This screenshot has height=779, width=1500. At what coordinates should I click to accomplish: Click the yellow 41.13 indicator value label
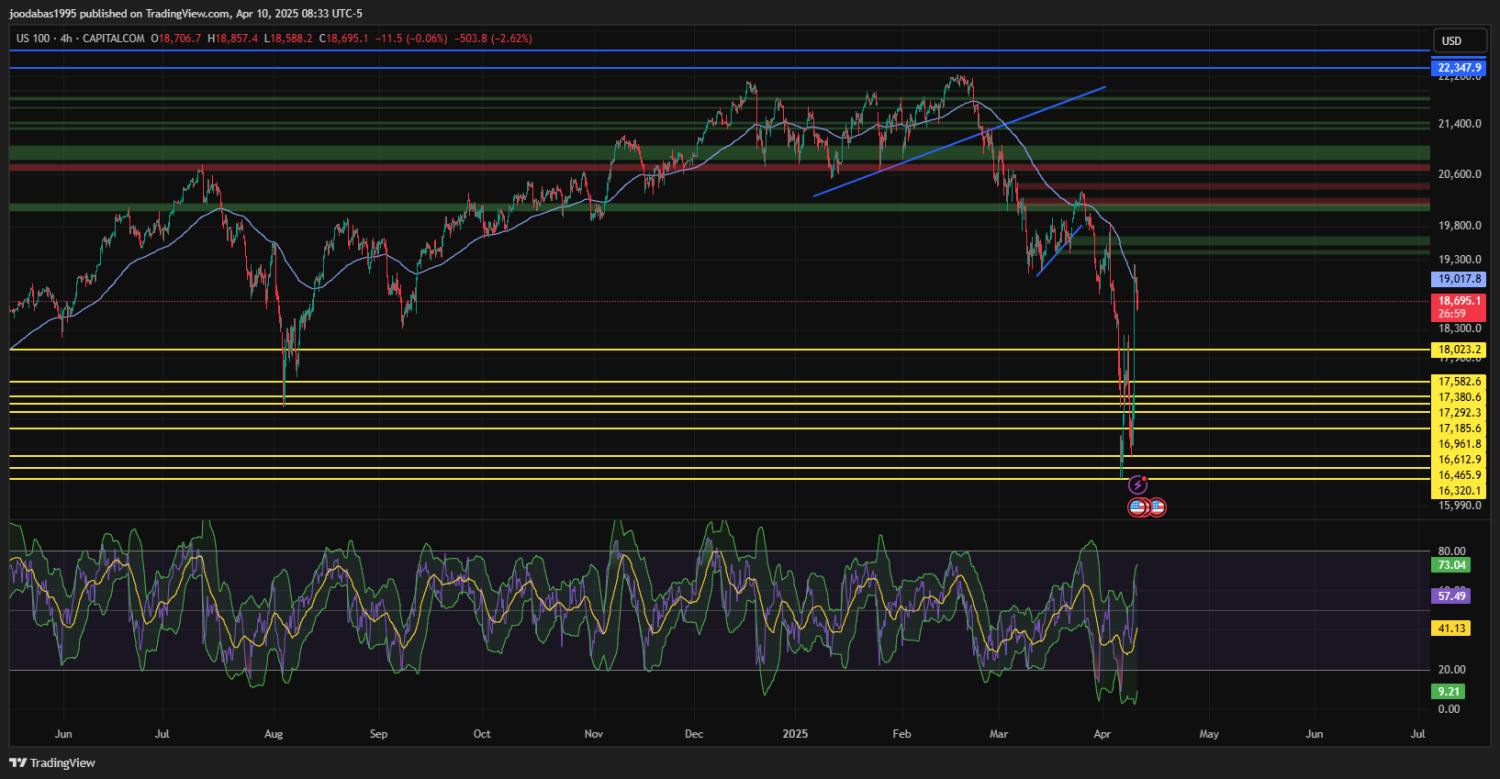[1451, 628]
